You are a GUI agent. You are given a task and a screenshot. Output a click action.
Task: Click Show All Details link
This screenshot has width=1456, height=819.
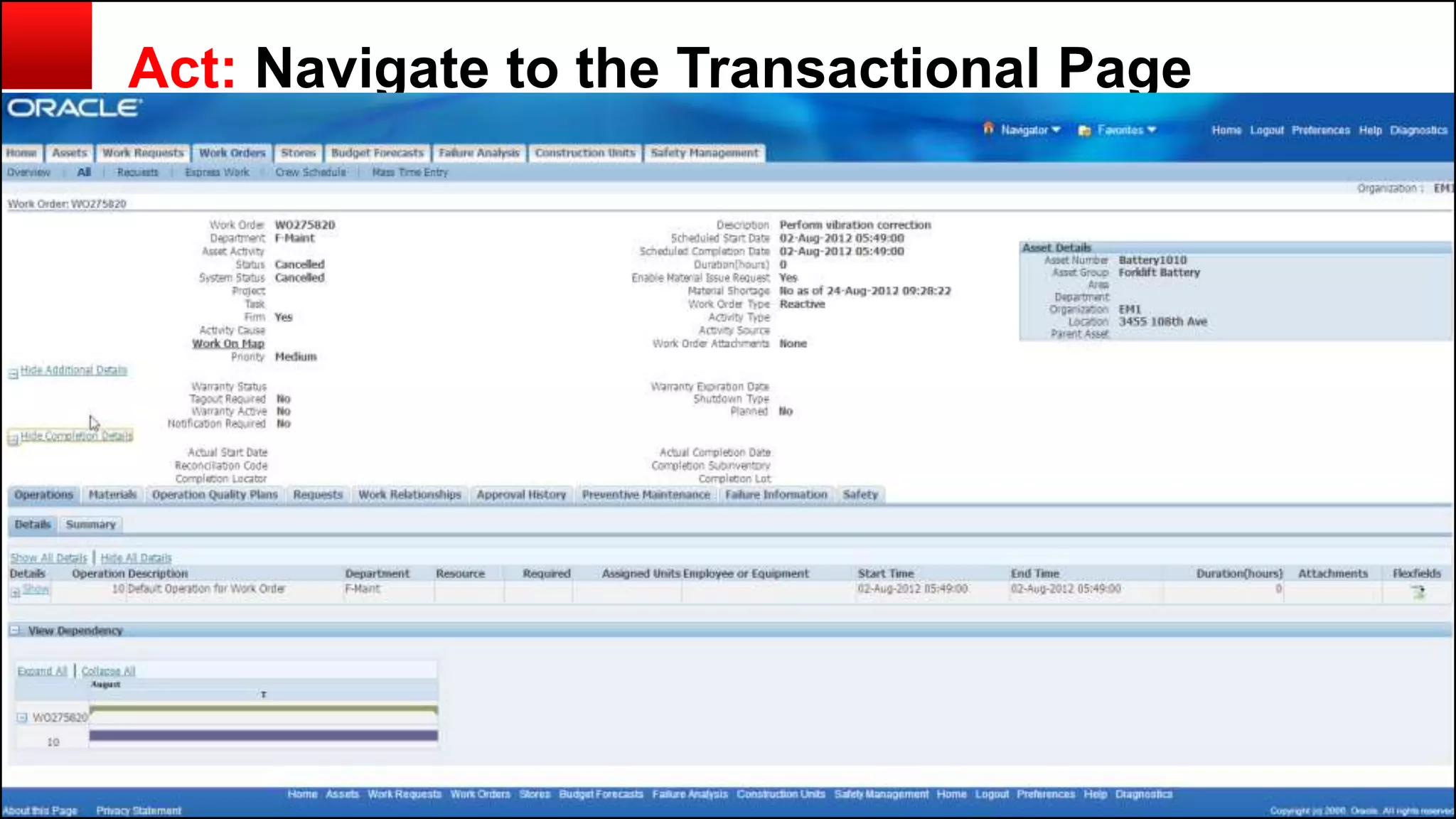(48, 558)
